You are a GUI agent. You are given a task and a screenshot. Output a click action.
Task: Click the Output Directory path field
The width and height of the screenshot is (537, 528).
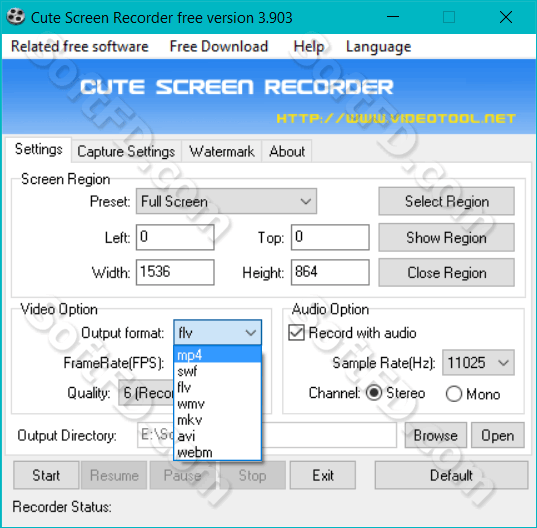[x=267, y=435]
